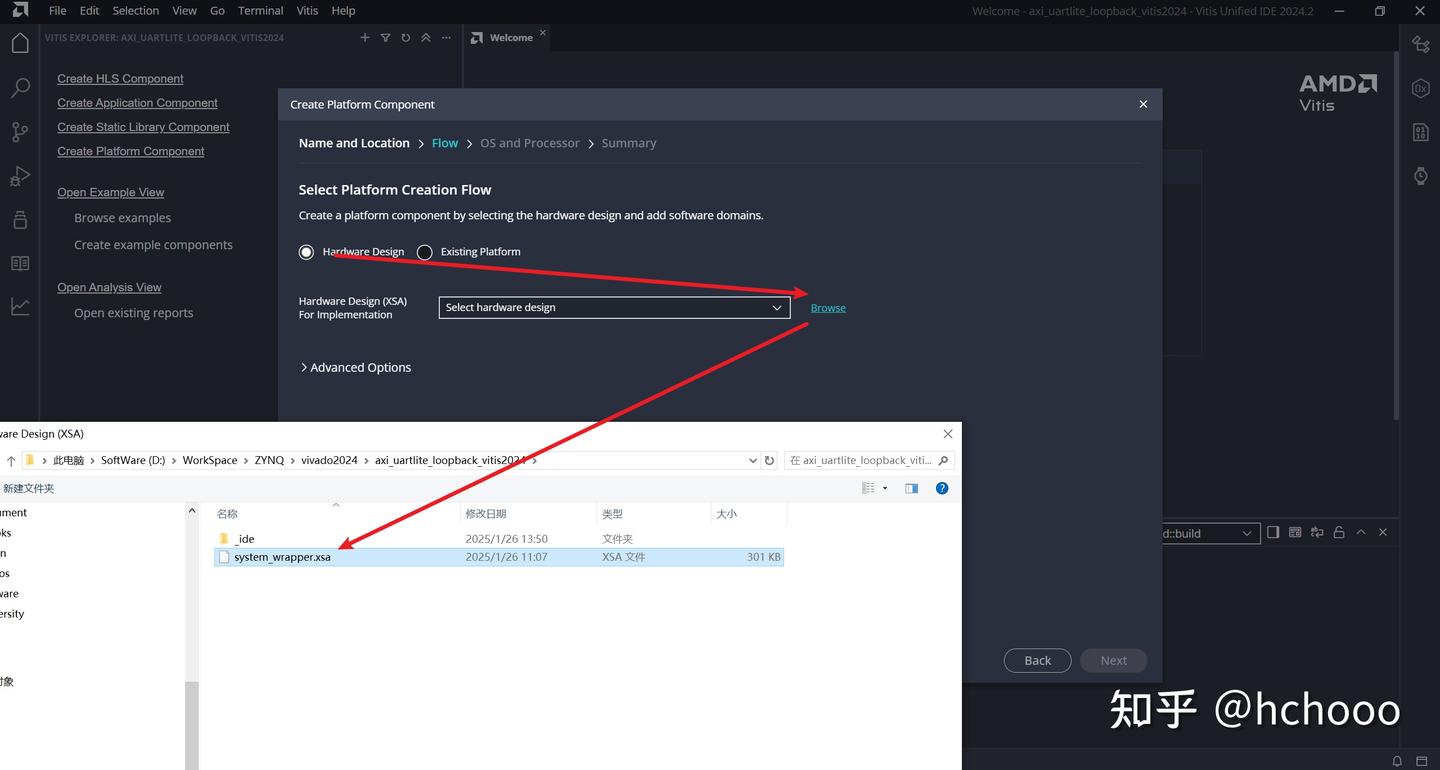Click the help icon in file dialog
The width and height of the screenshot is (1440, 770).
[x=941, y=488]
